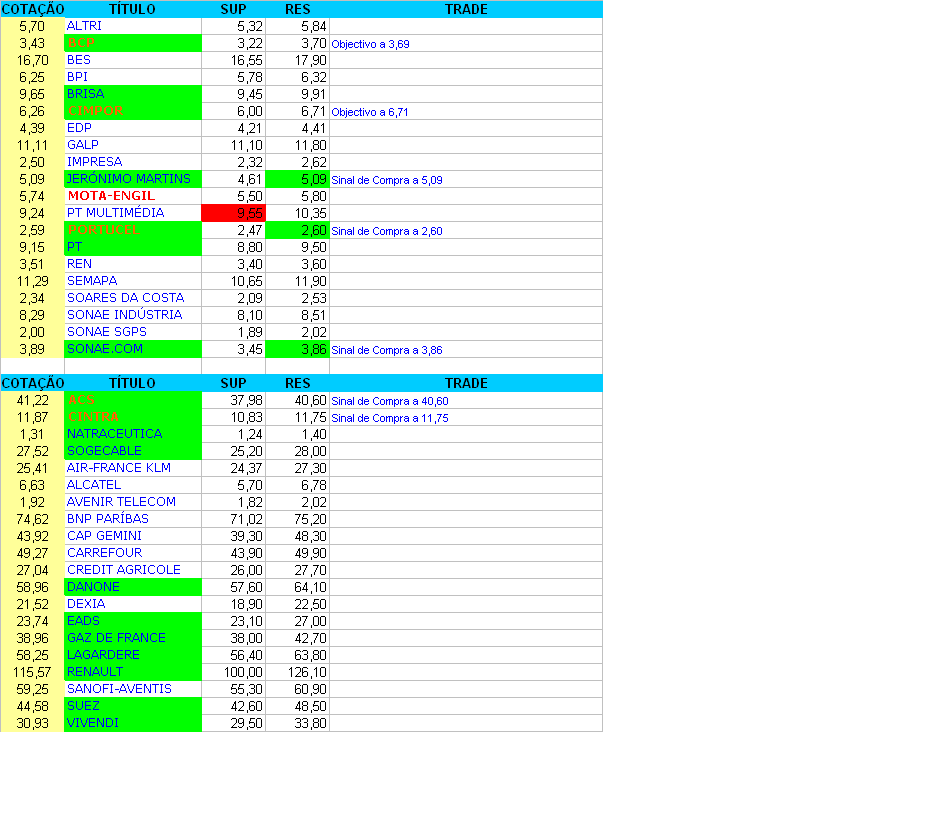Select the MOTA-ENGIL title cell
The height and width of the screenshot is (821, 945).
(x=133, y=196)
